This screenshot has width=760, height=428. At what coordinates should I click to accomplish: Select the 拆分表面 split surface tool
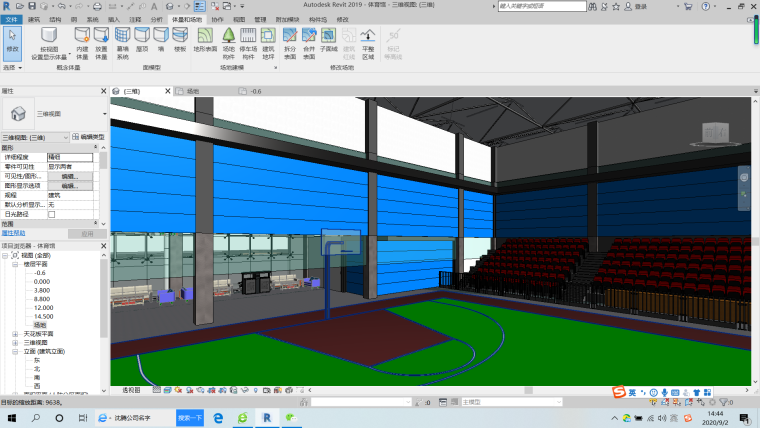(x=290, y=40)
